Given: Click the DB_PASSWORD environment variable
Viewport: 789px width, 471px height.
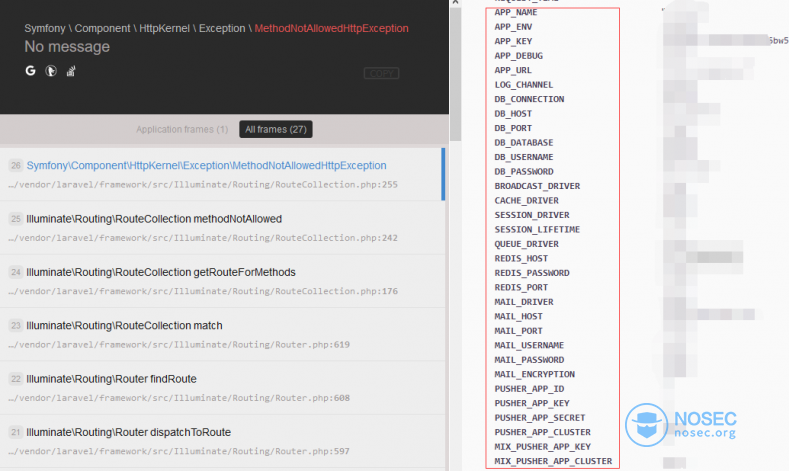Looking at the screenshot, I should point(523,172).
